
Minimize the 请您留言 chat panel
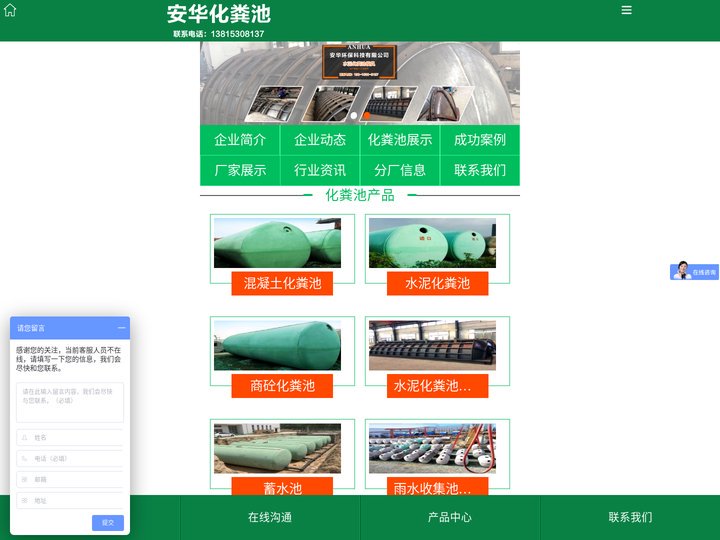(x=121, y=328)
